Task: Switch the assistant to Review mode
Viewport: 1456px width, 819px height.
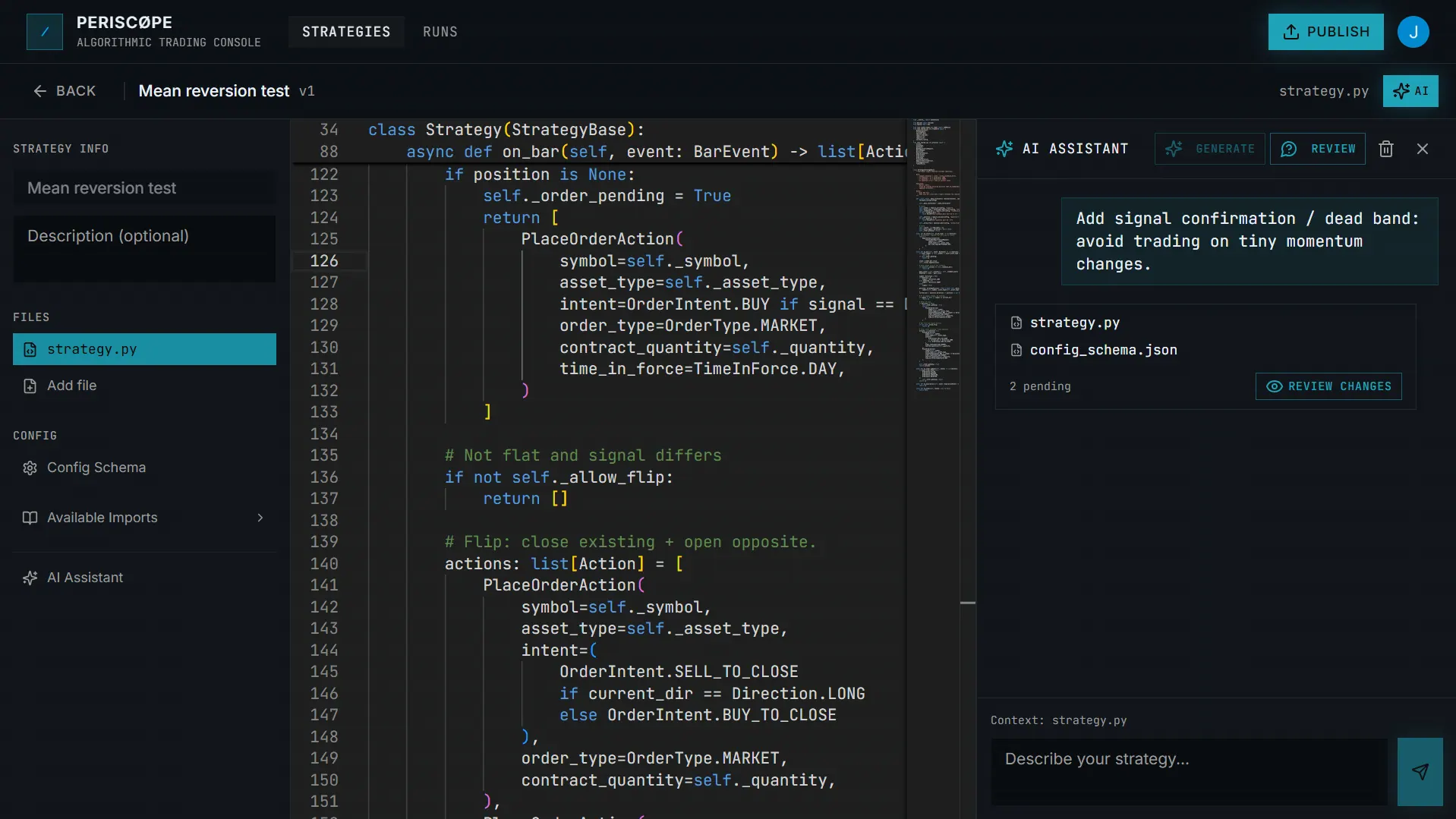Action: click(x=1318, y=149)
